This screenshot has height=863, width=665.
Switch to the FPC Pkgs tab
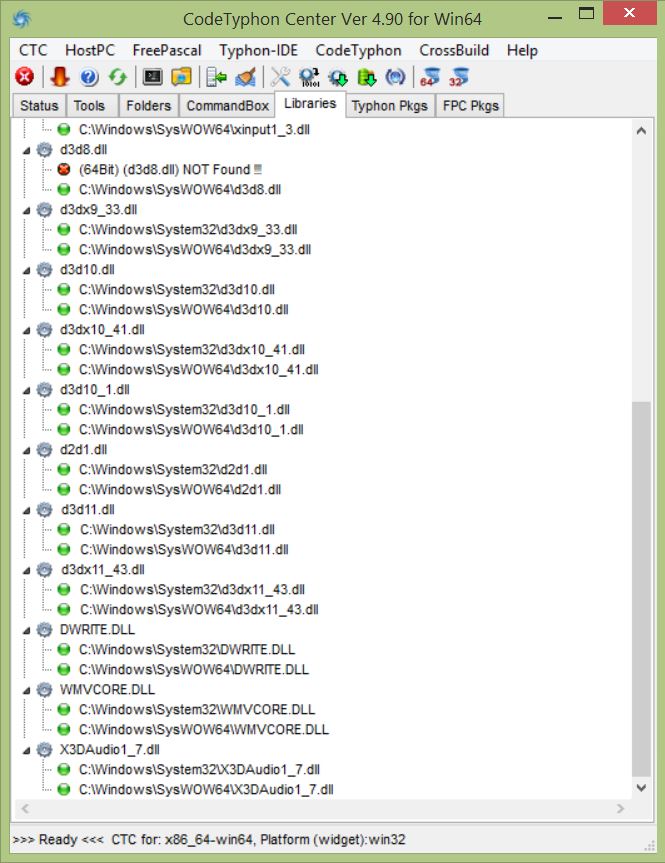[x=471, y=106]
